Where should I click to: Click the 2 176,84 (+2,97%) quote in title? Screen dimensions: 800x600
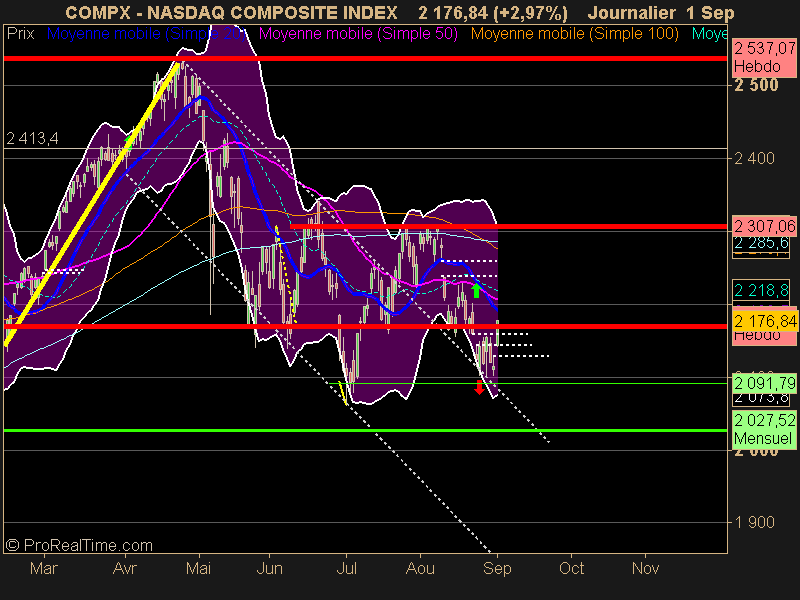(x=493, y=13)
